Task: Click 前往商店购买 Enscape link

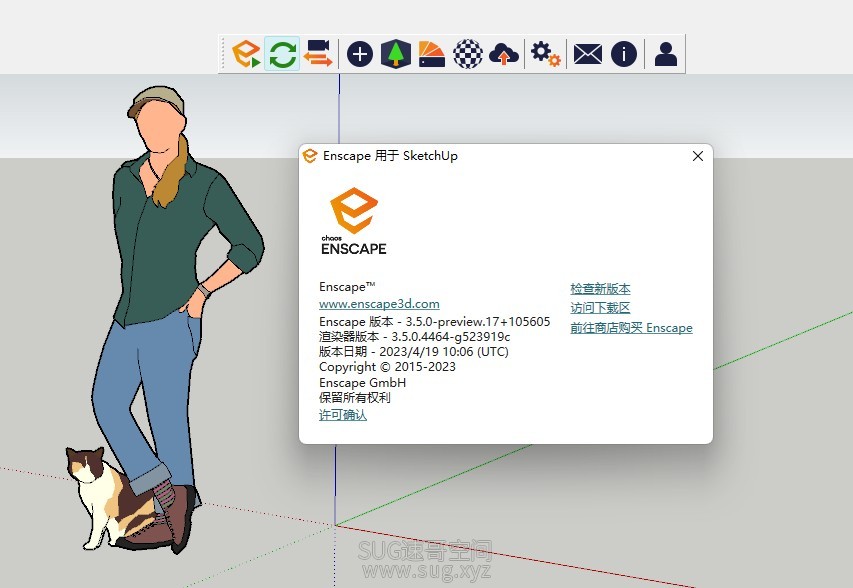Action: pos(631,328)
